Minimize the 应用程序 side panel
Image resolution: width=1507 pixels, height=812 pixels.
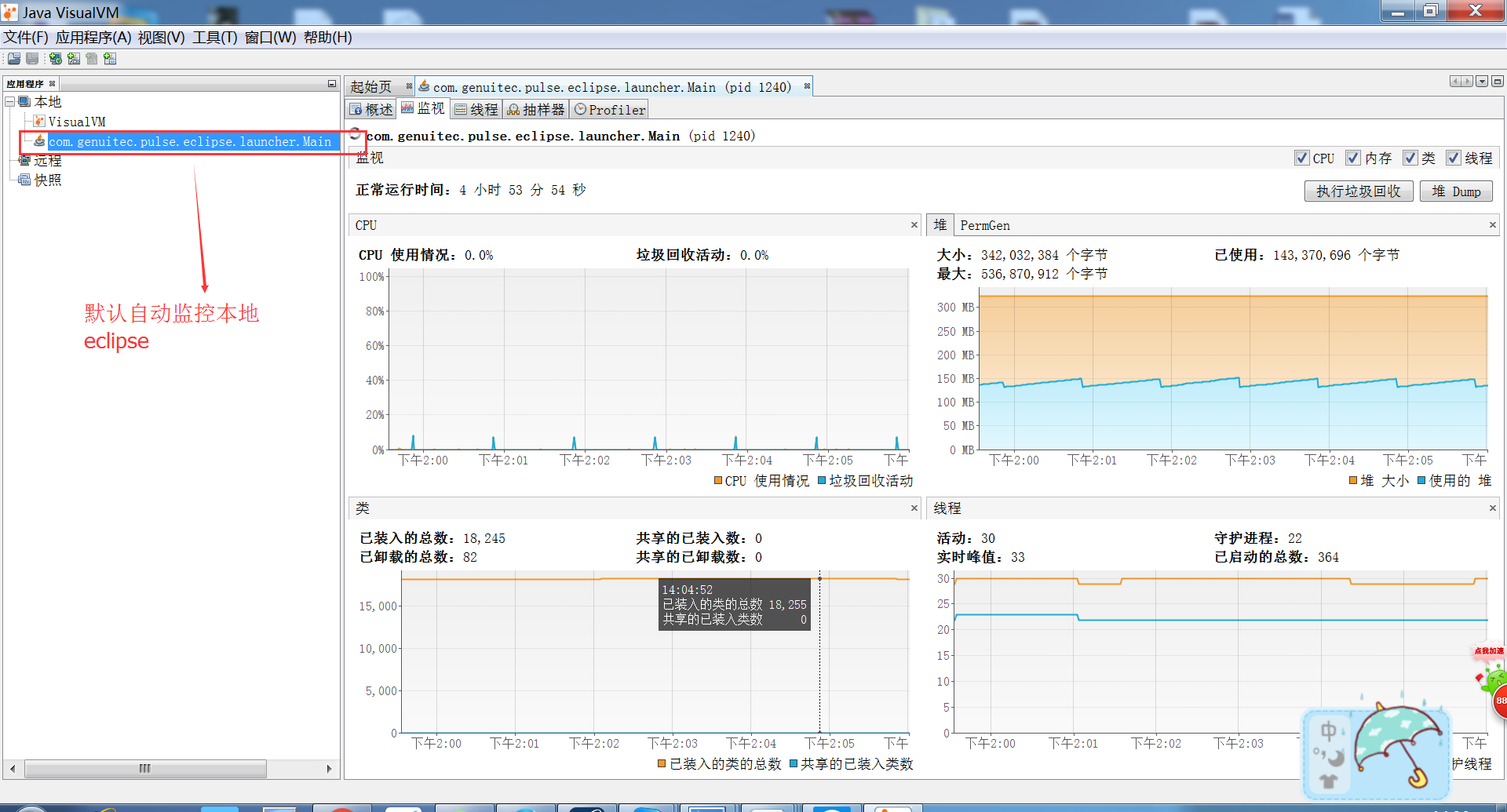(x=332, y=84)
